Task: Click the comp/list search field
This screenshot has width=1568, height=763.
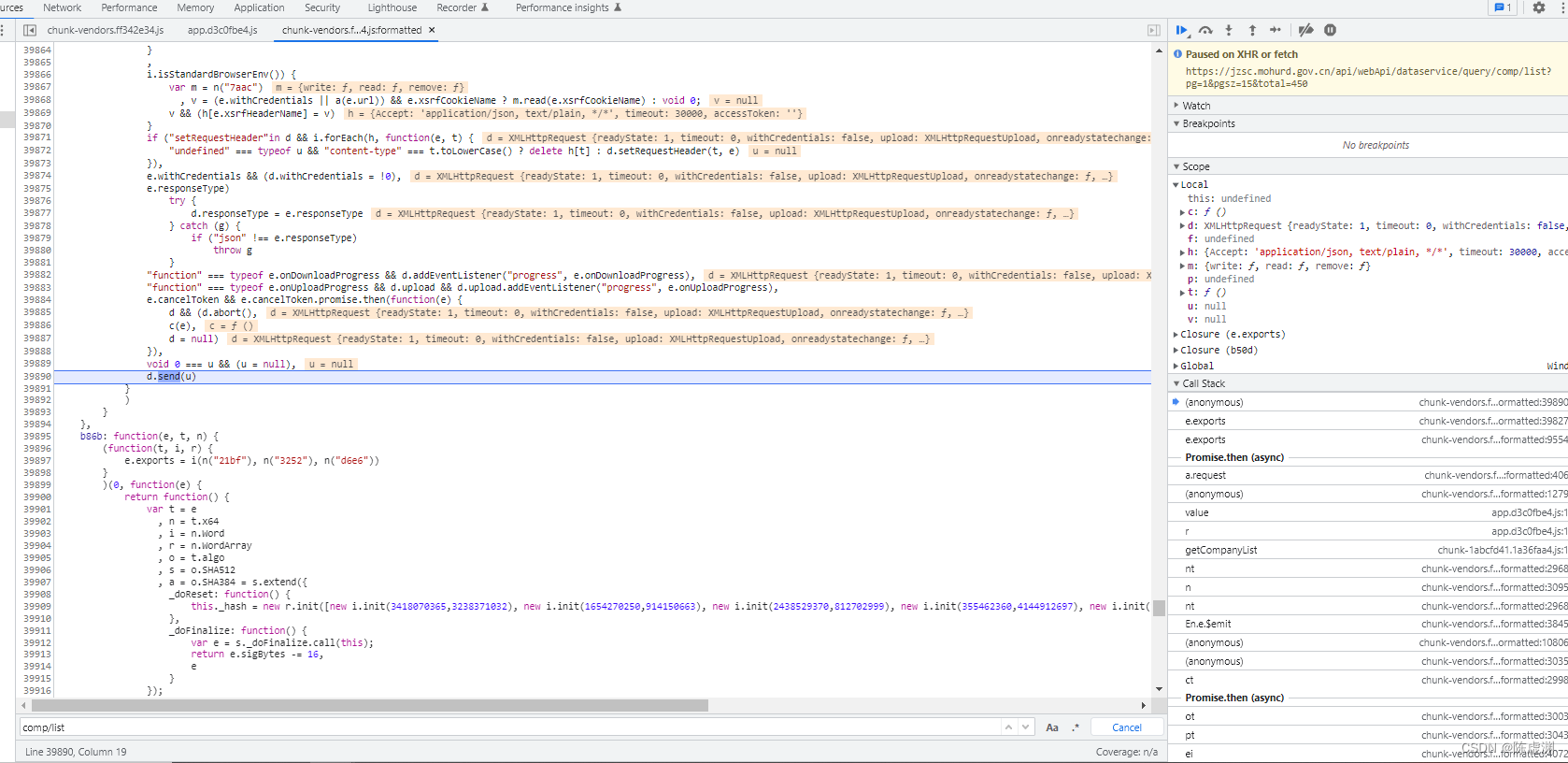Action: coord(509,727)
